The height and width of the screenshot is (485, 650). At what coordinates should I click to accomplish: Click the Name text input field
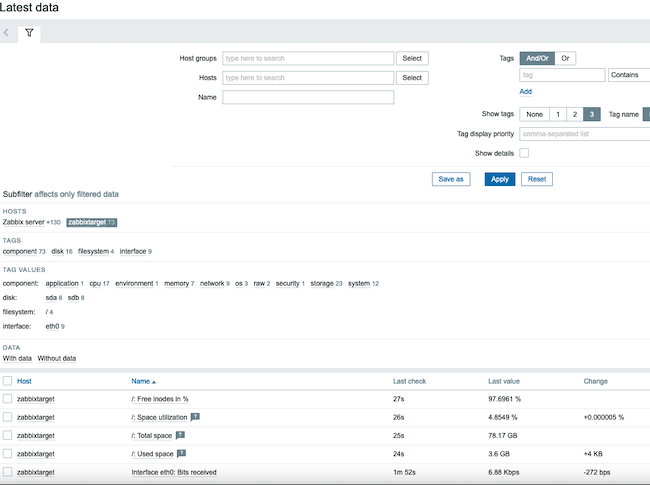(308, 97)
